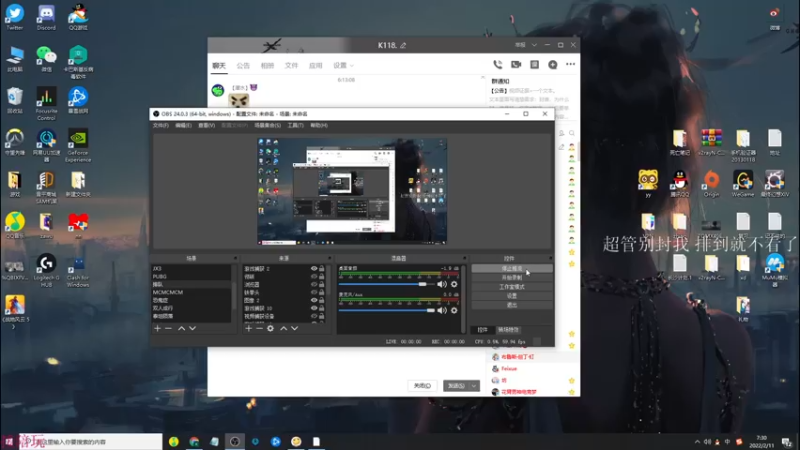Viewport: 800px width, 450px height.
Task: Mute the desktop audio speaker icon
Action: coord(442,284)
